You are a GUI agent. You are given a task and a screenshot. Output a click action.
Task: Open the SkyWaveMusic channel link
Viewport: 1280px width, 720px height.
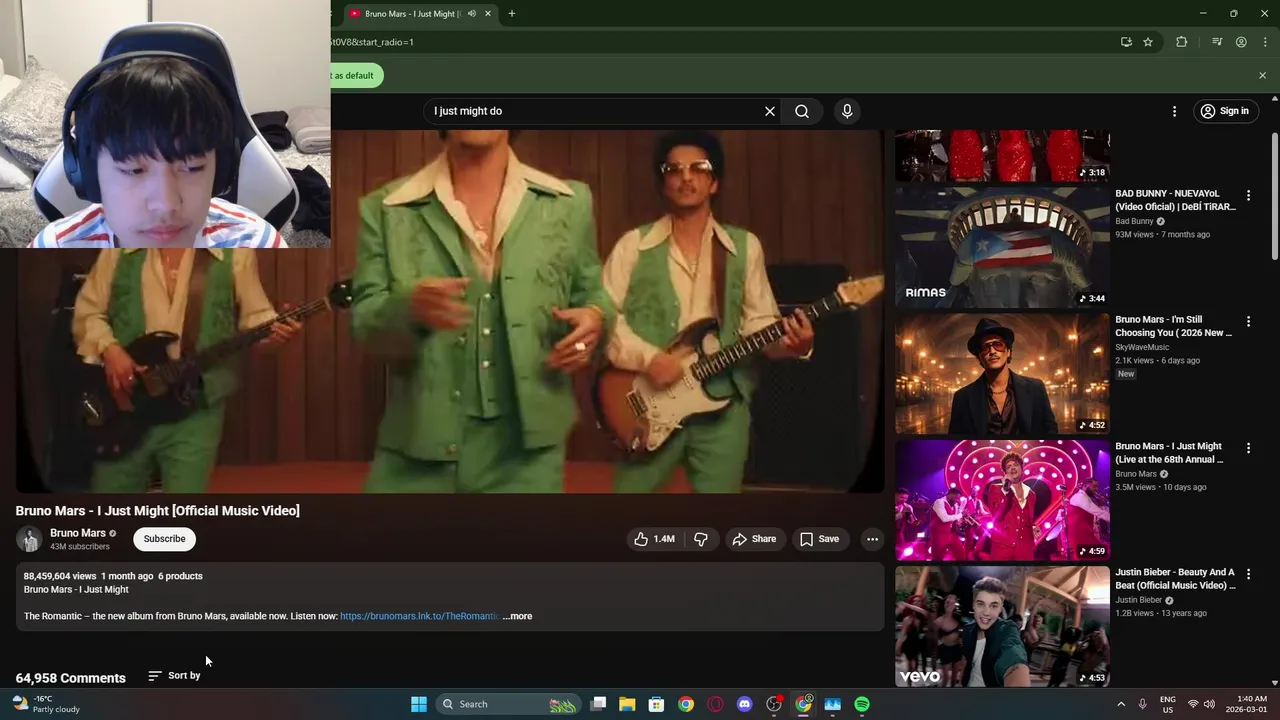coord(1142,347)
